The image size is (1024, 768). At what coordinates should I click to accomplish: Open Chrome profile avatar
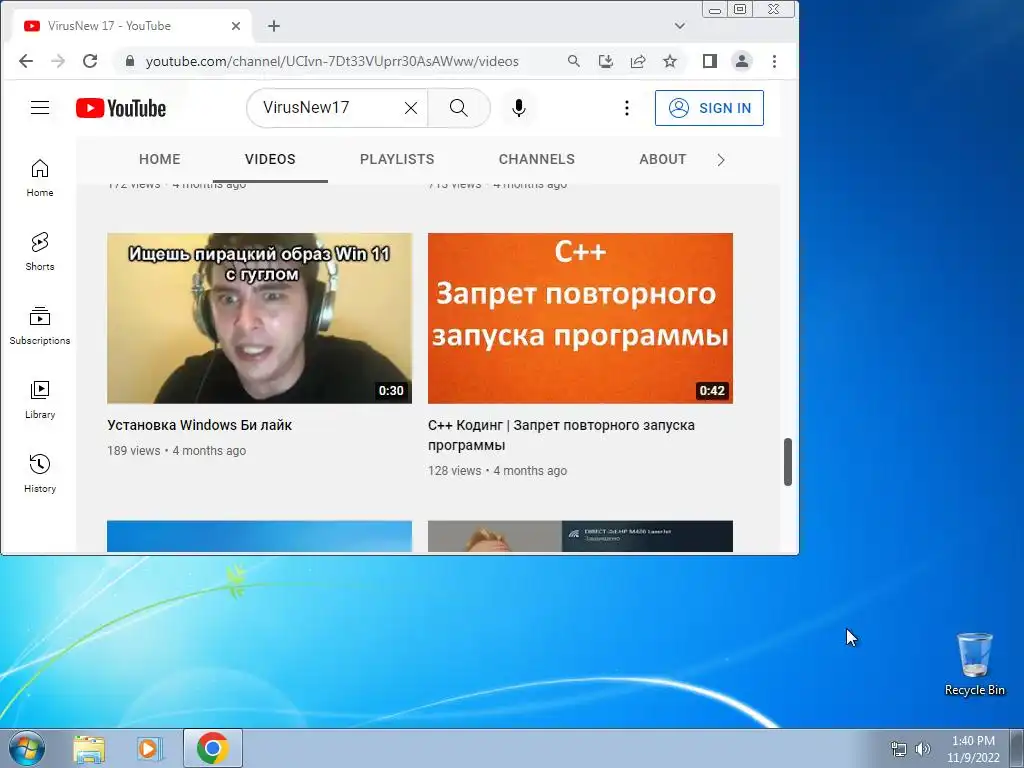(742, 61)
